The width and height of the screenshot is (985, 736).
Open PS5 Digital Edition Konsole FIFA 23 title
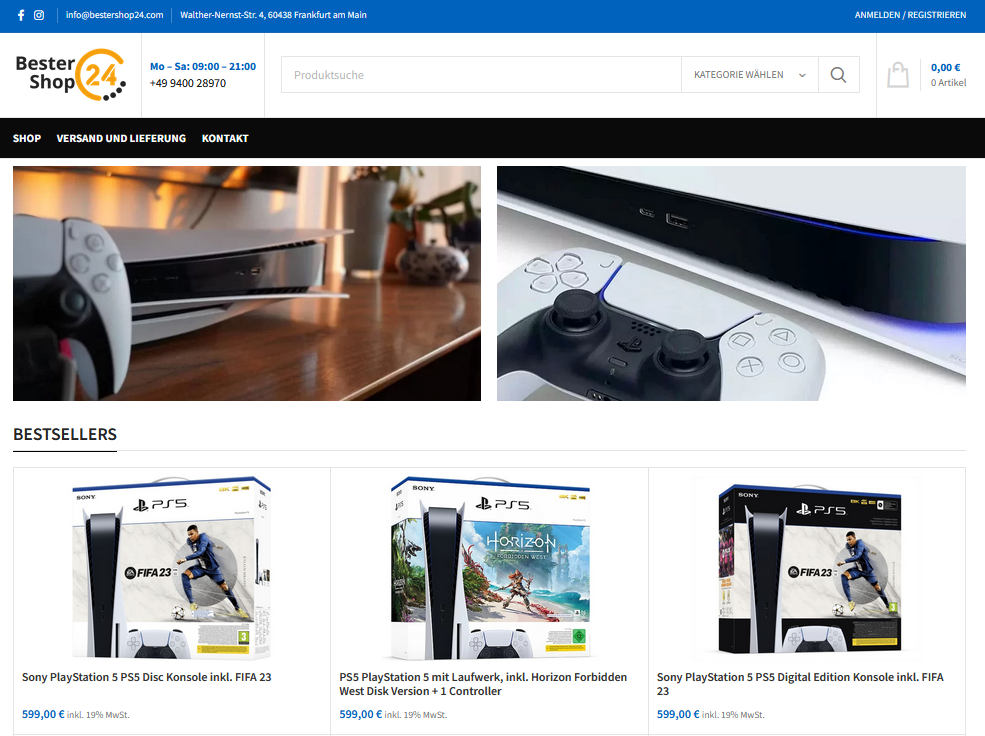[800, 684]
